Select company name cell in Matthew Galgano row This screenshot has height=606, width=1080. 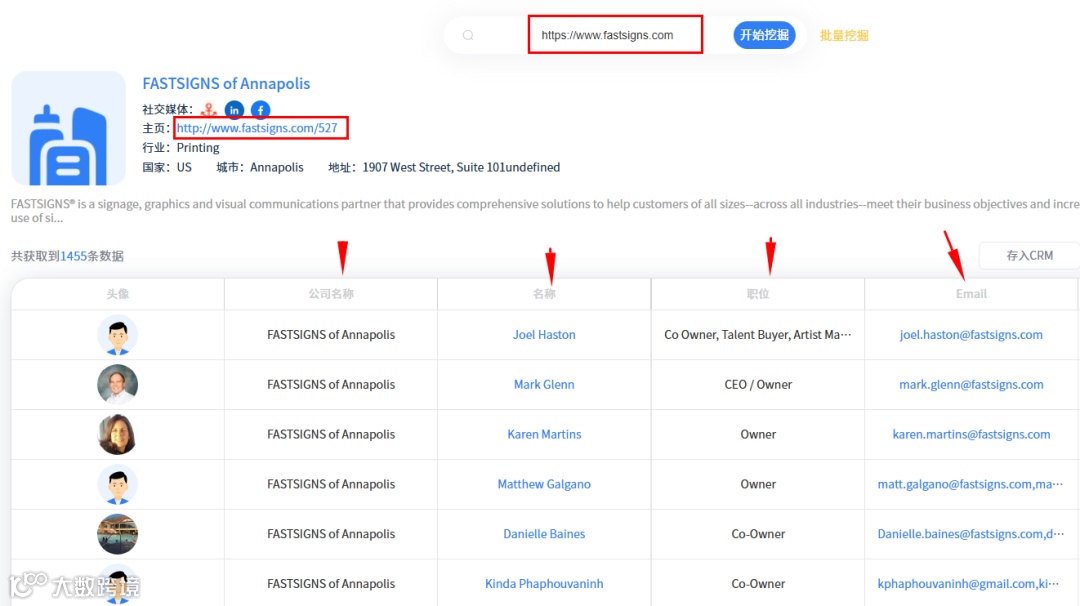coord(331,484)
